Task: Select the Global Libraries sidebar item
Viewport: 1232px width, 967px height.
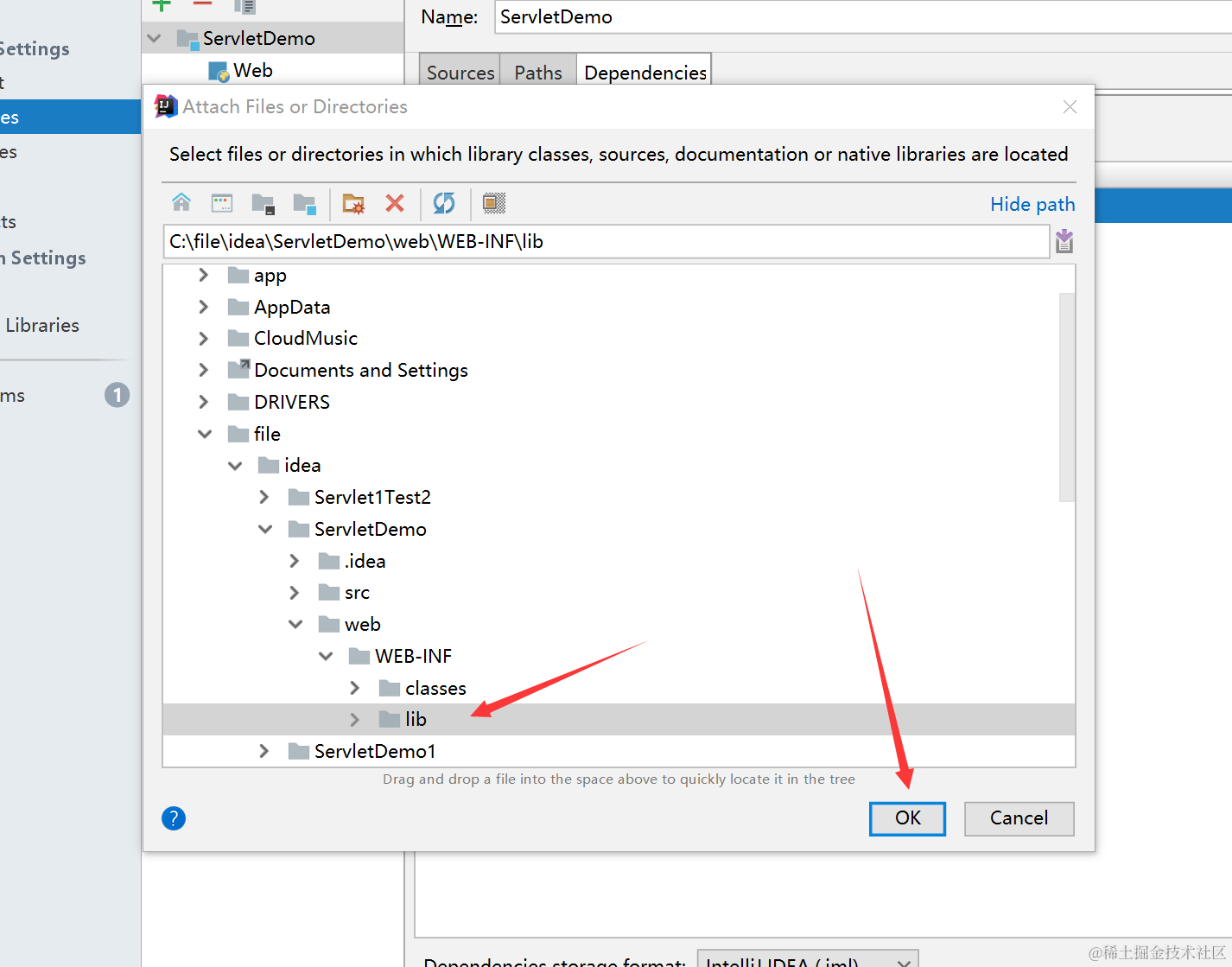Action: [42, 325]
